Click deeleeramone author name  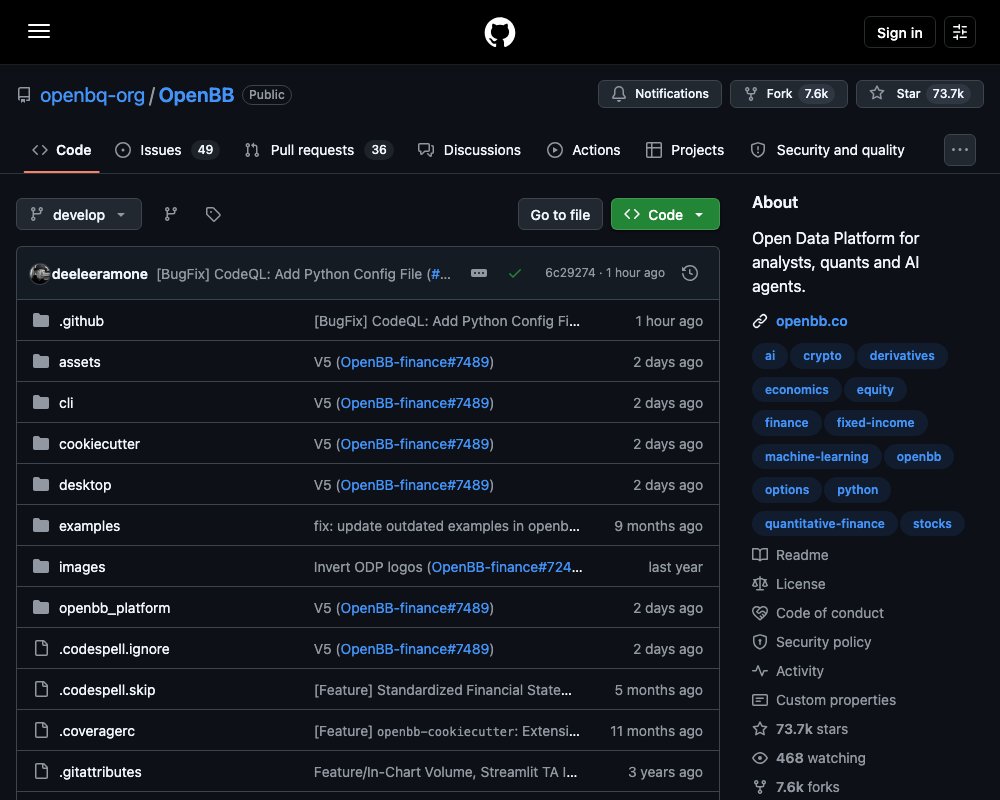coord(99,274)
